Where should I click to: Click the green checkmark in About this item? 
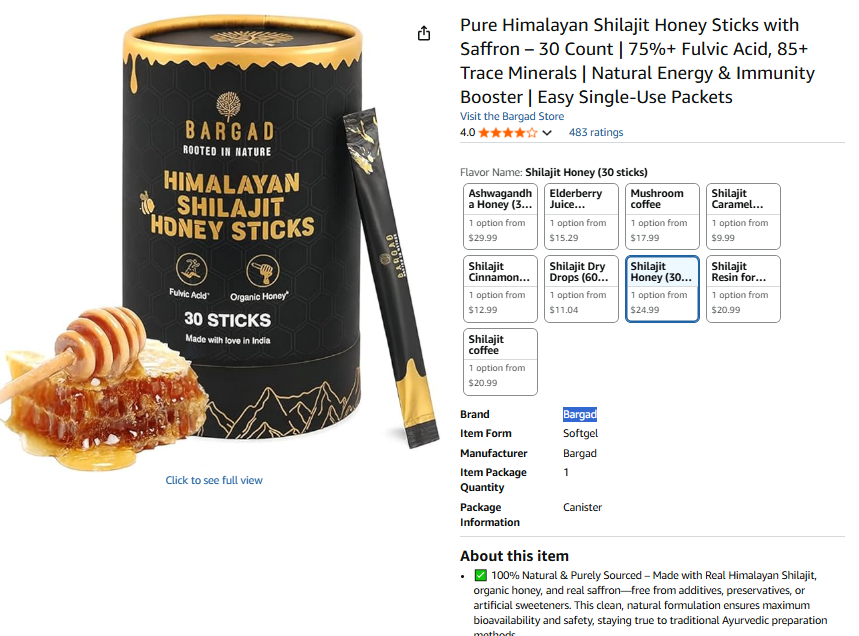pyautogui.click(x=479, y=574)
